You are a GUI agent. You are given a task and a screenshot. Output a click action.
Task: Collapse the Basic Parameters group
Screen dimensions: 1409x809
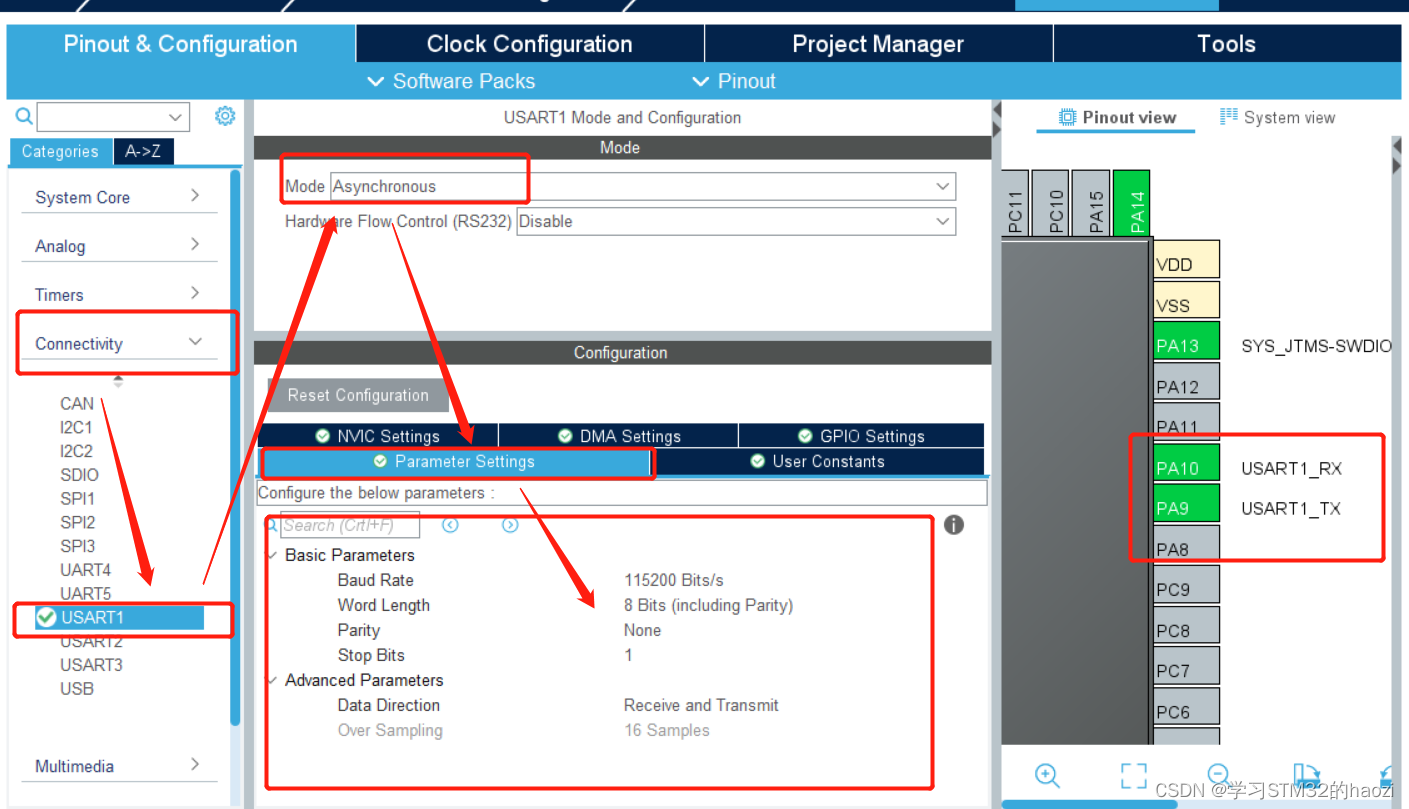tap(271, 555)
